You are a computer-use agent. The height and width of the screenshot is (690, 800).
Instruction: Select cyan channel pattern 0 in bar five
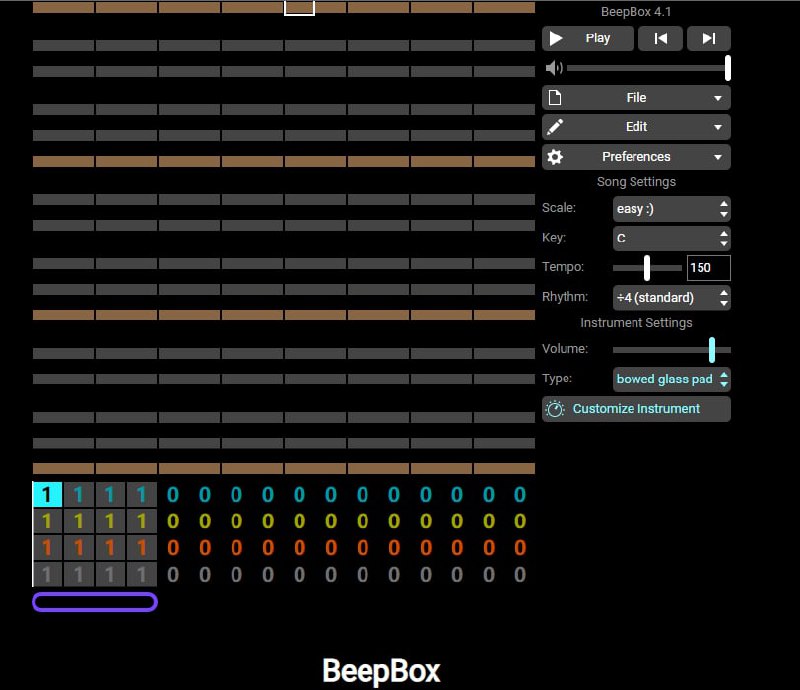pyautogui.click(x=173, y=494)
